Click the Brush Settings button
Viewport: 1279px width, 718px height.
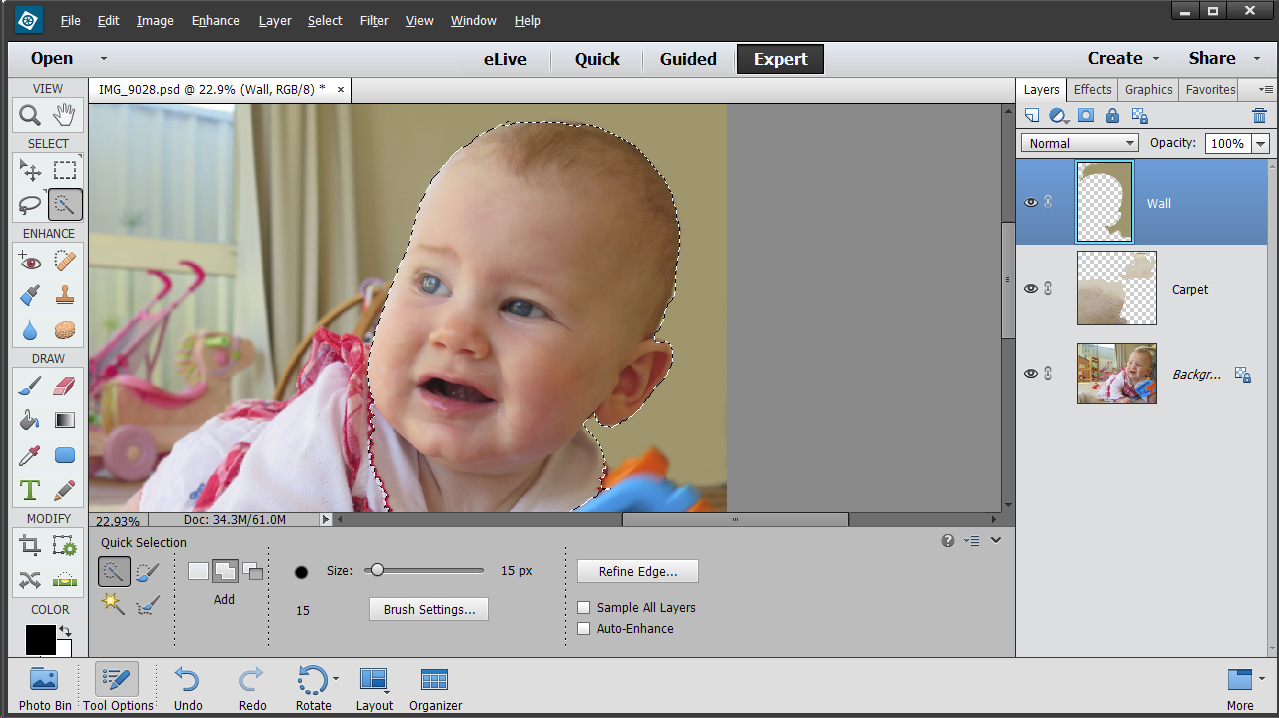429,609
